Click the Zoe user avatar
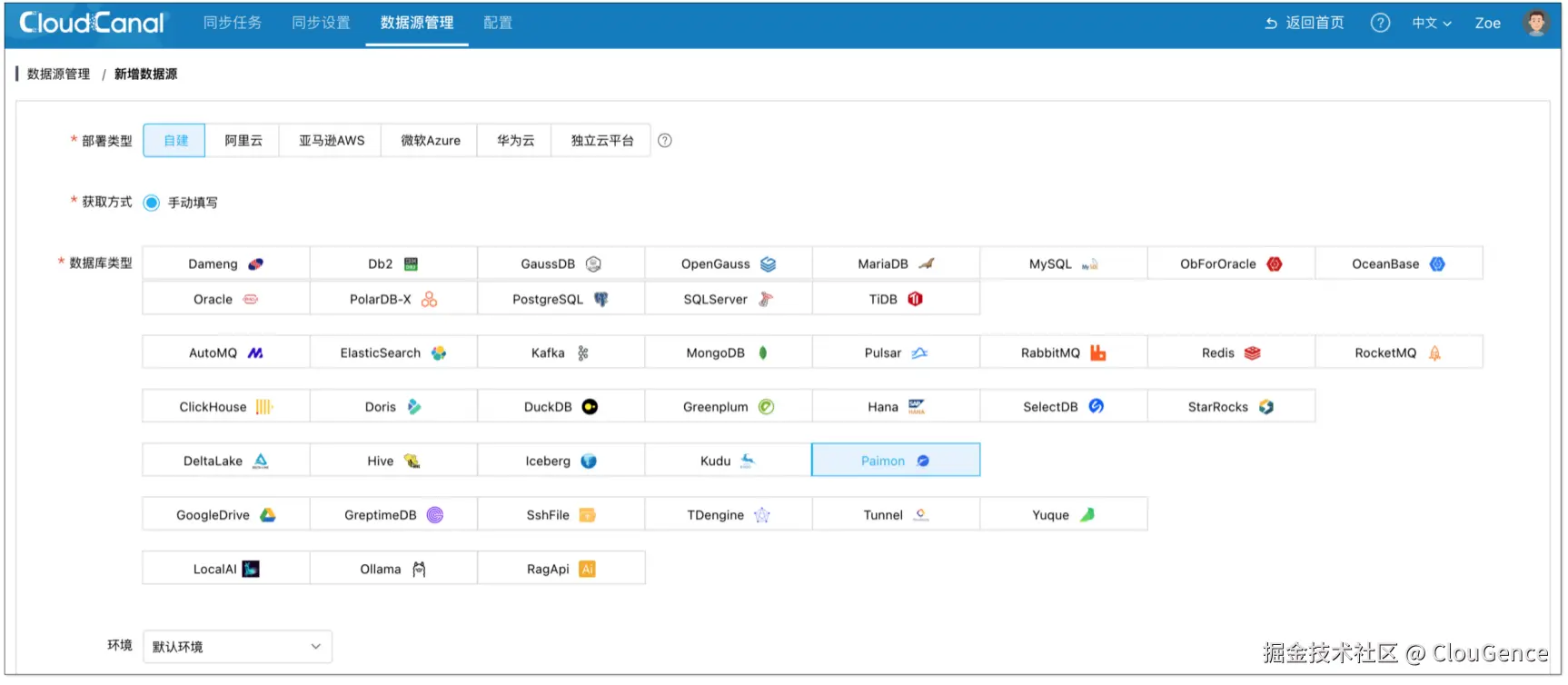 [1536, 23]
